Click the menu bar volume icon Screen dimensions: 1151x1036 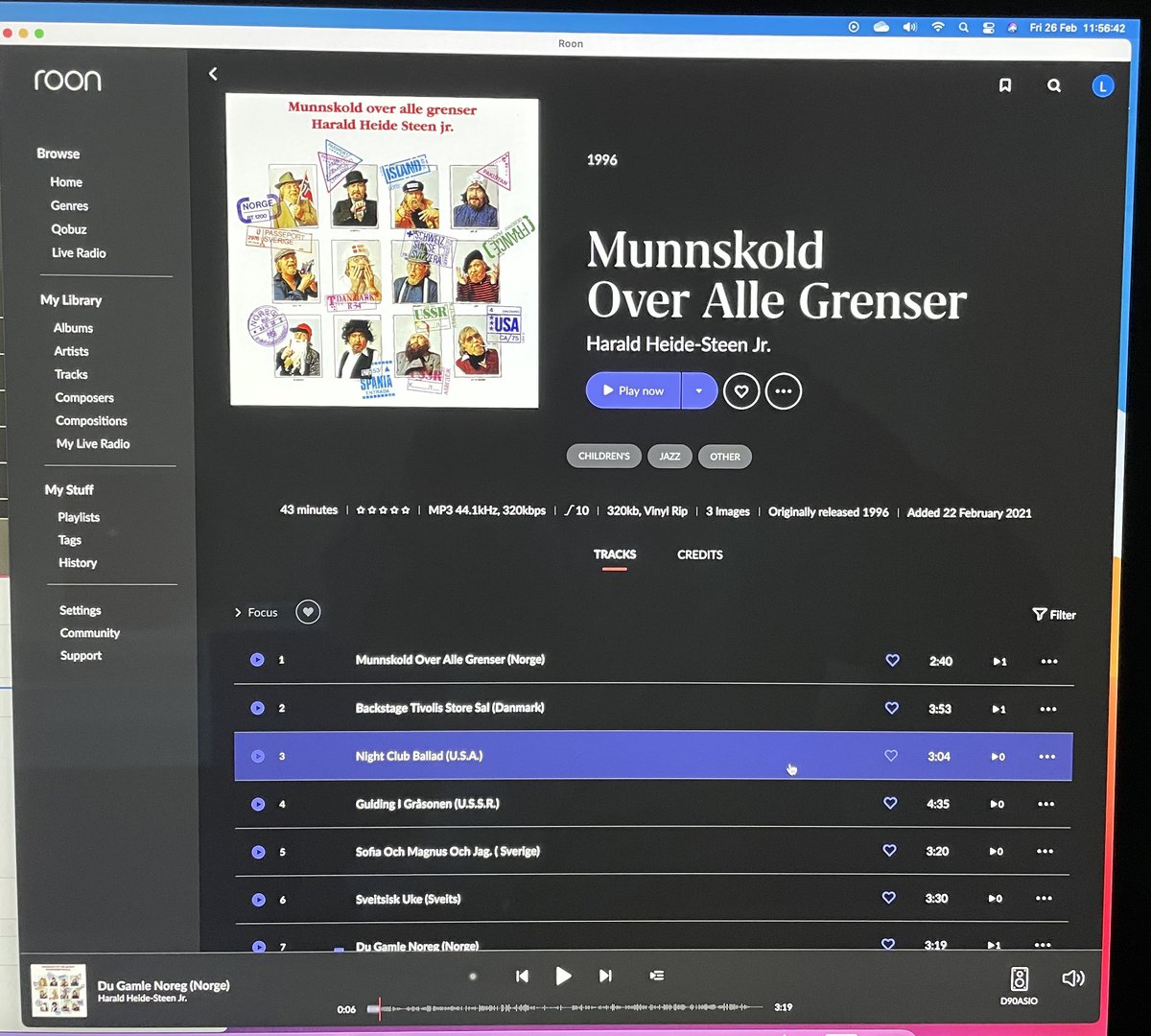[x=909, y=27]
